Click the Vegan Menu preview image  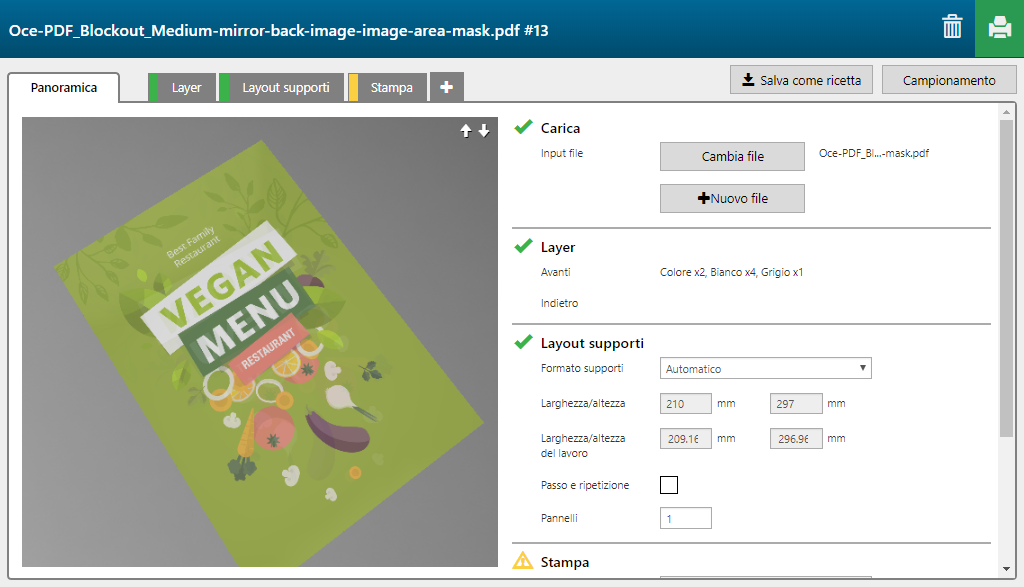pos(260,342)
